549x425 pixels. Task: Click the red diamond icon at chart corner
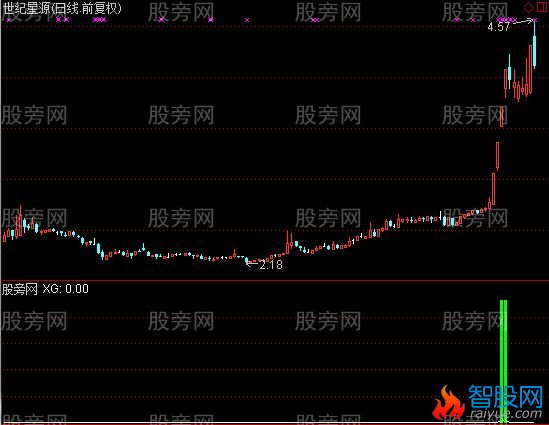pyautogui.click(x=528, y=7)
